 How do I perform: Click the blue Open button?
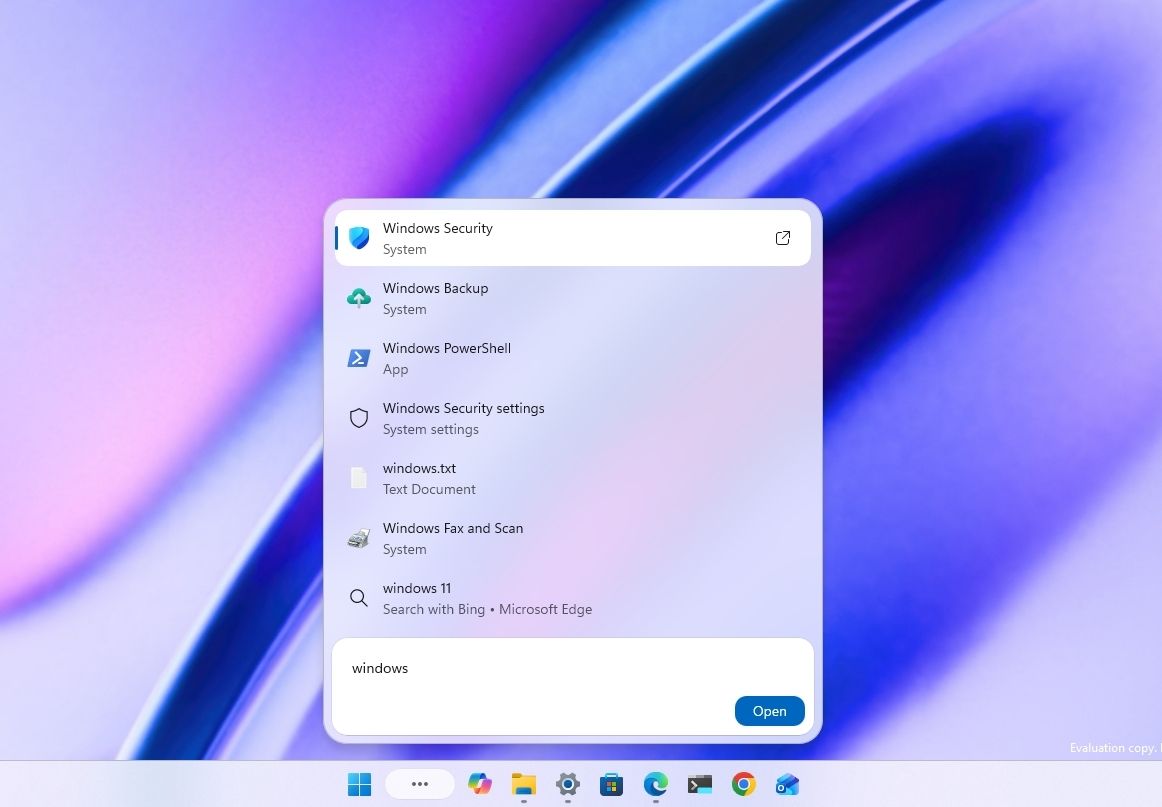pos(769,711)
